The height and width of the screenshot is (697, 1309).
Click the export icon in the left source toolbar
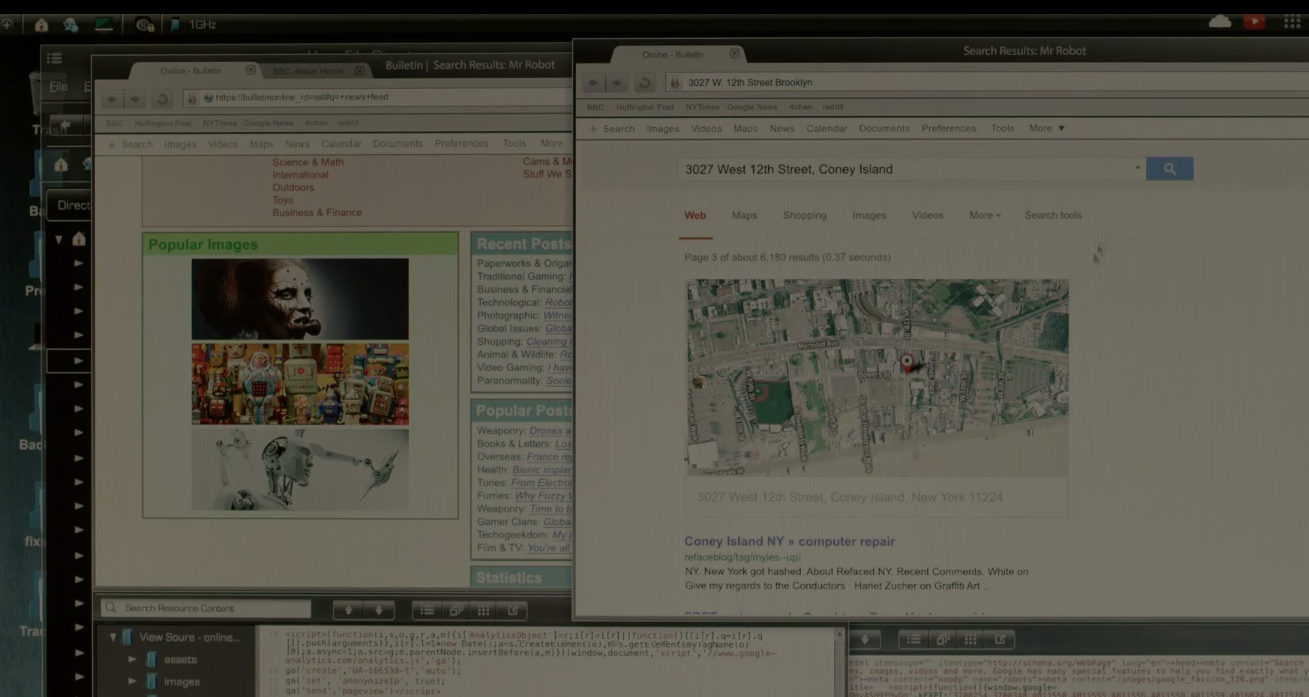click(x=513, y=610)
